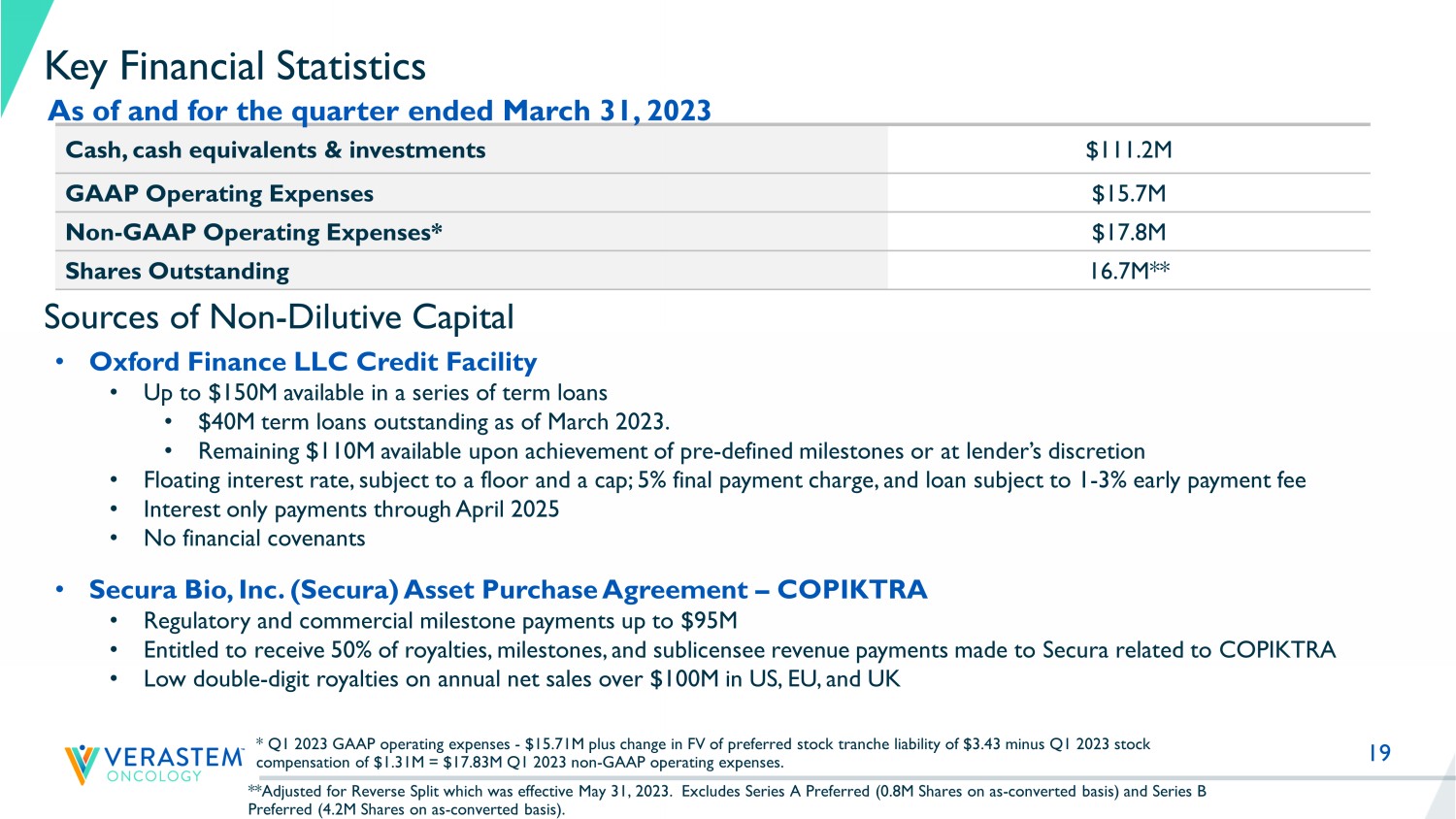Click the milestone payments up to $95M bullet

440,621
